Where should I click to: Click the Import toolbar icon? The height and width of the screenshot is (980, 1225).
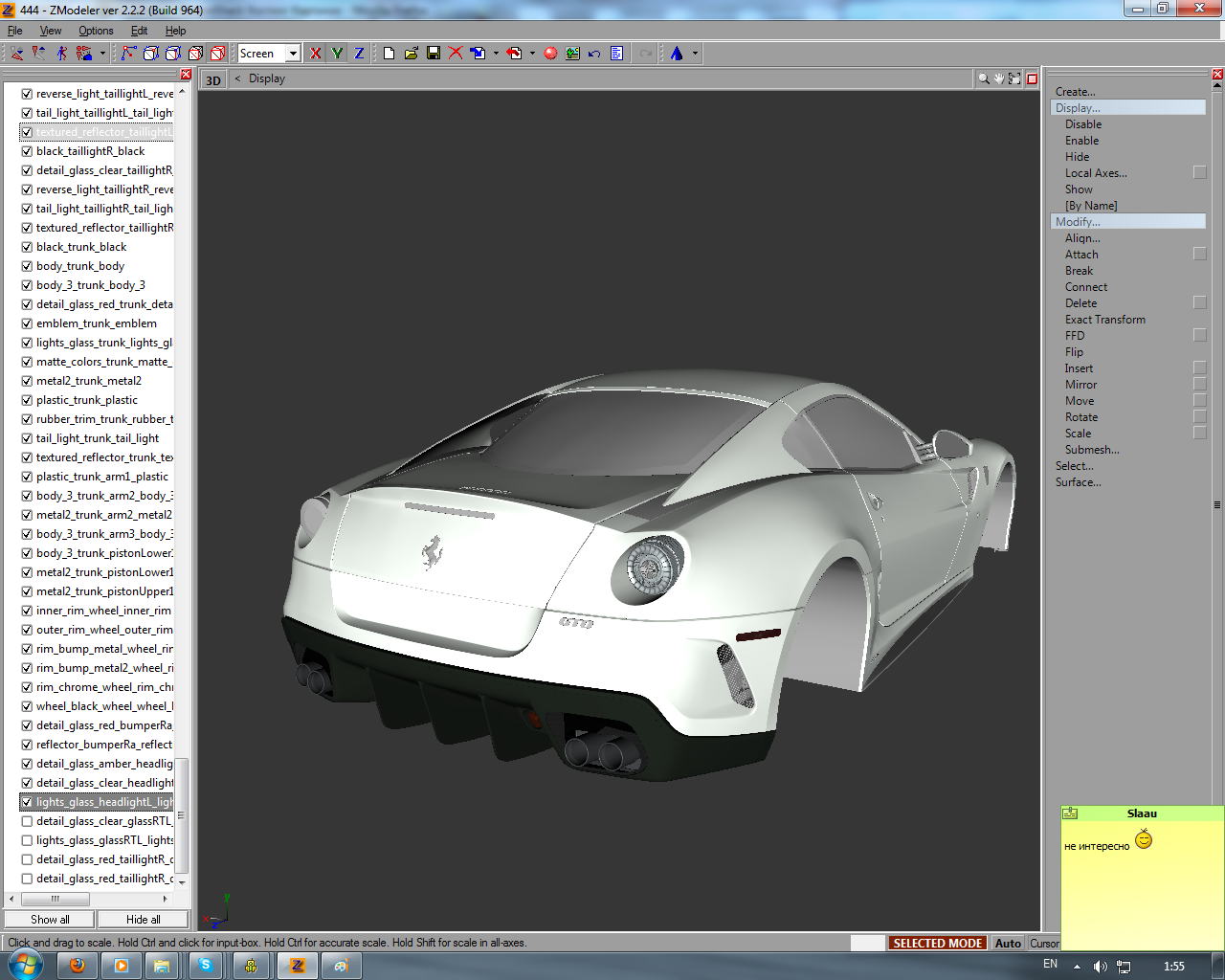click(478, 54)
